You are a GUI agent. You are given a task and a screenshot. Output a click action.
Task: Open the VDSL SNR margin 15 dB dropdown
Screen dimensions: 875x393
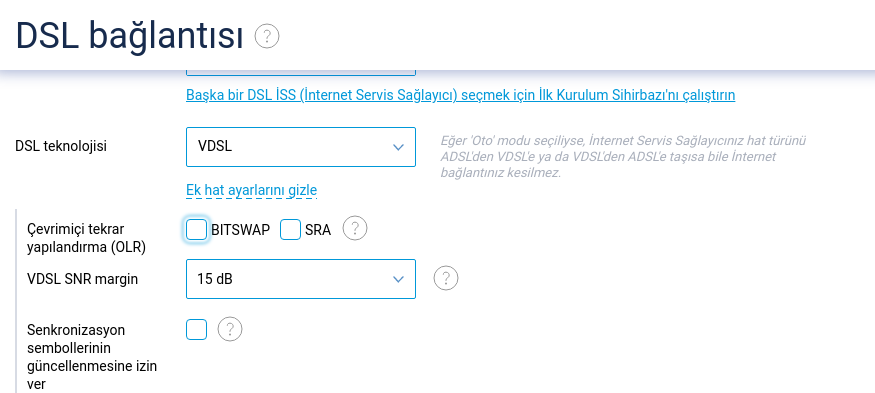click(301, 279)
